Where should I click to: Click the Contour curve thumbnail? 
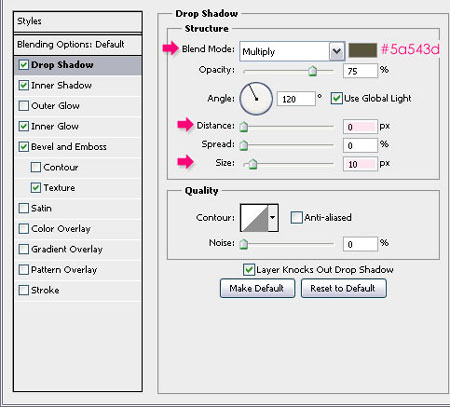coord(254,218)
